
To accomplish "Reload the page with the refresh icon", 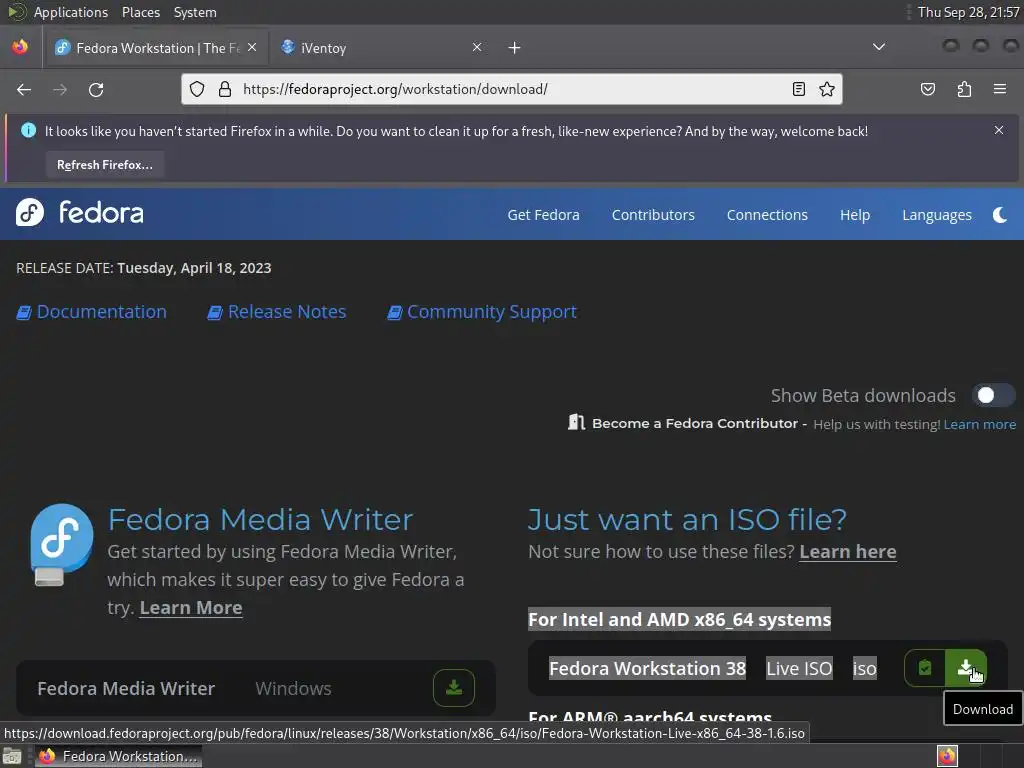I will point(96,89).
